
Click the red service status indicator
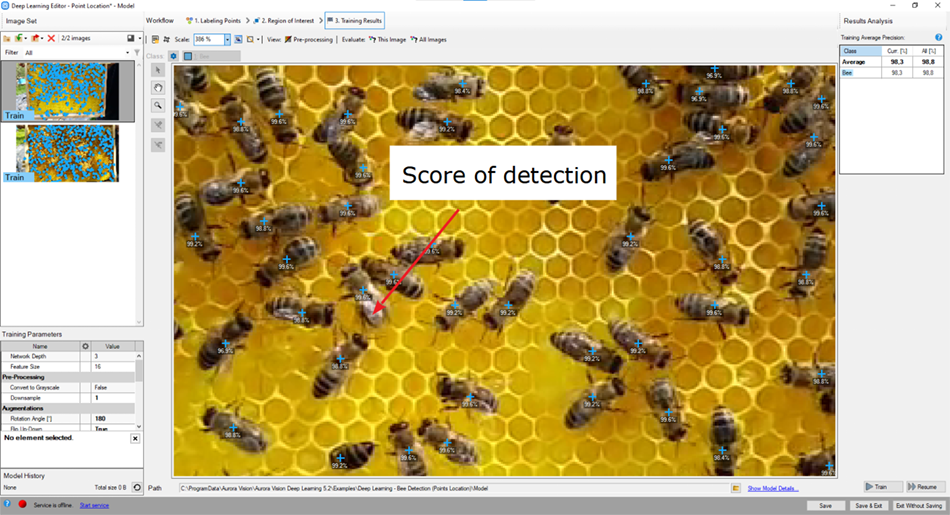(x=22, y=504)
